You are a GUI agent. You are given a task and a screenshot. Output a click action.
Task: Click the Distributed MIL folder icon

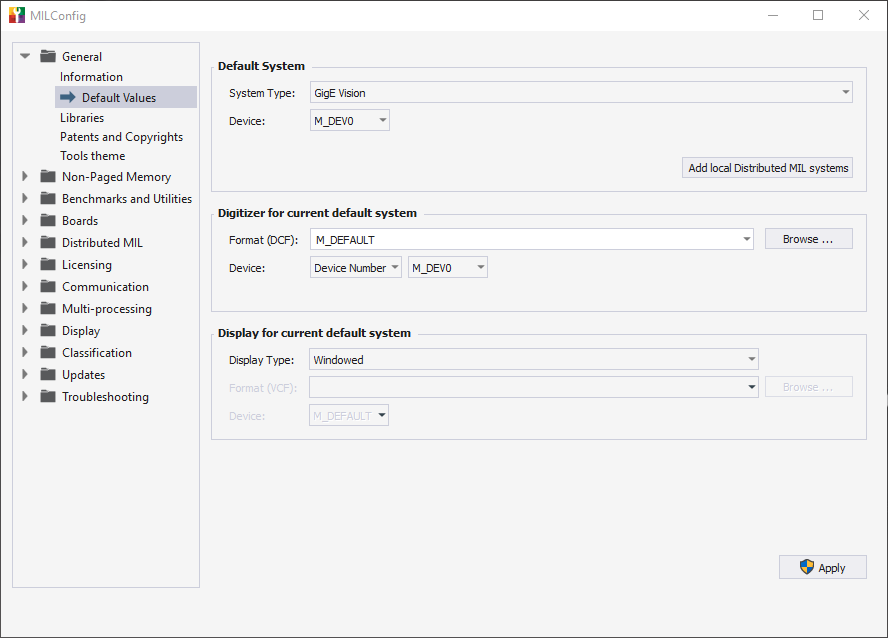[48, 242]
